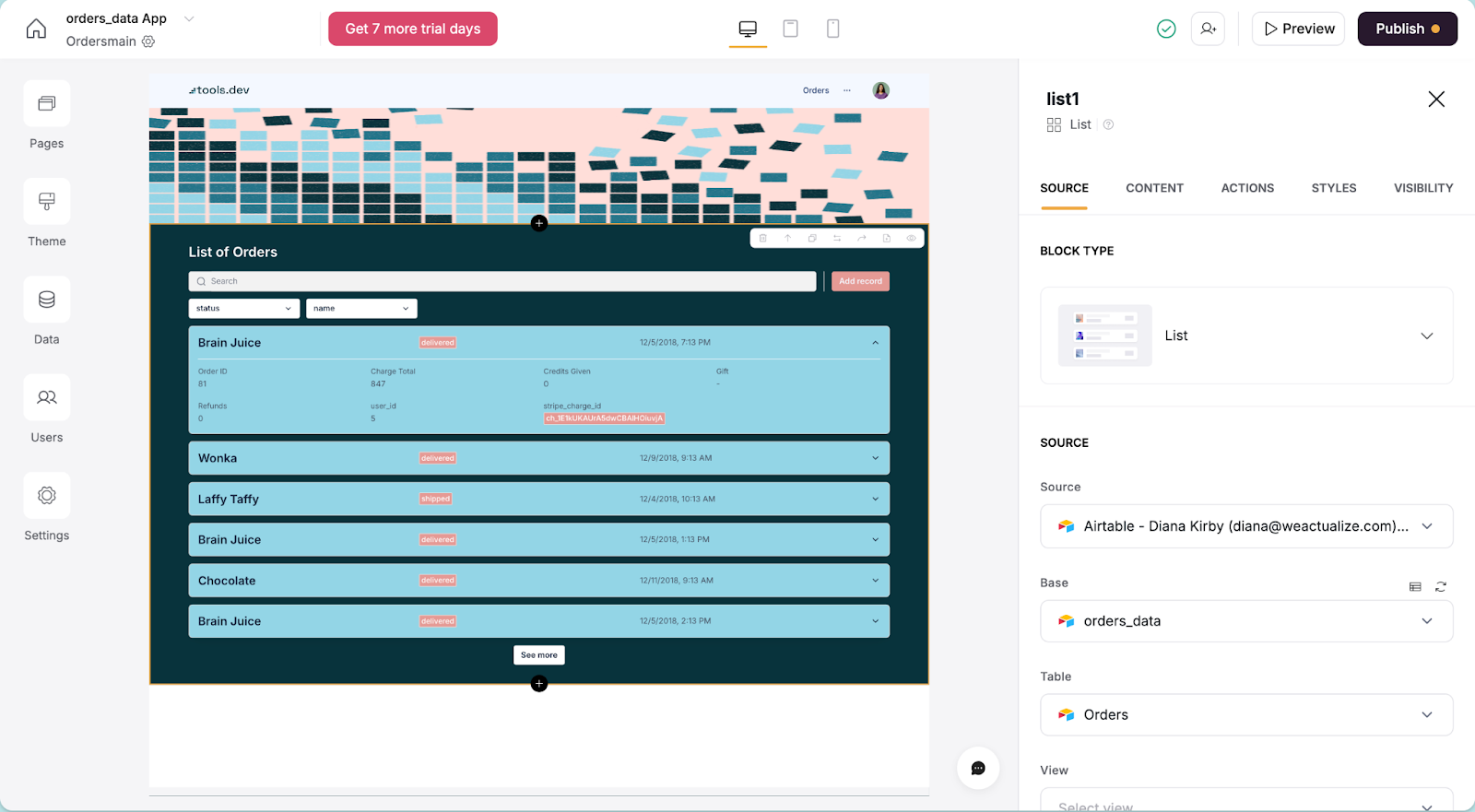This screenshot has width=1475, height=812.
Task: Open the Block Type List dropdown
Action: [1246, 335]
